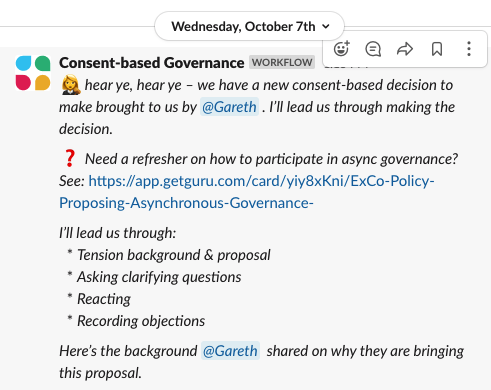
Task: Click the 'Asking clarifying questions' list item
Action: (x=159, y=277)
